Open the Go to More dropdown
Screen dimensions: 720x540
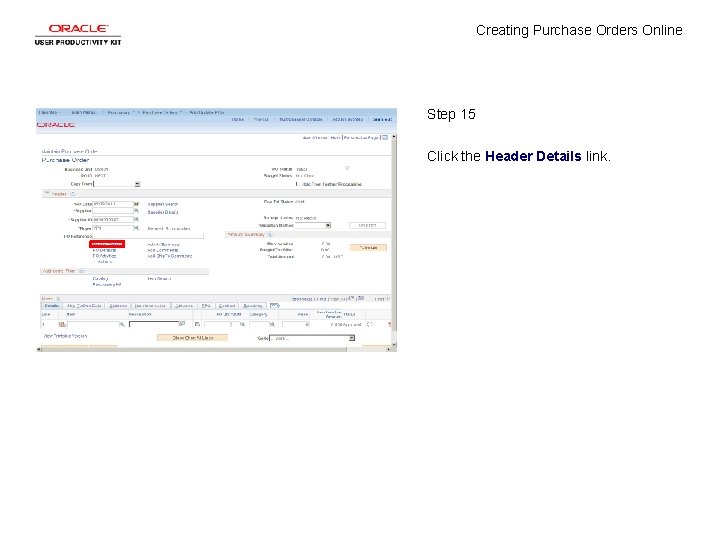point(351,338)
